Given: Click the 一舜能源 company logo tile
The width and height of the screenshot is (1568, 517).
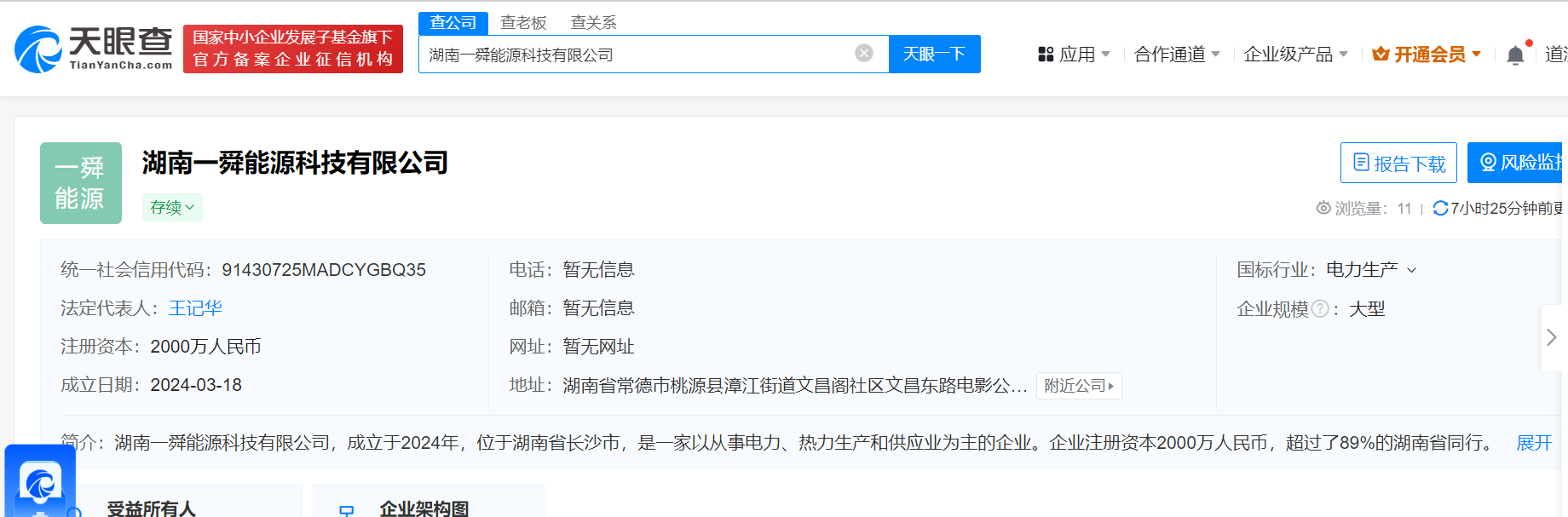Looking at the screenshot, I should 81,183.
